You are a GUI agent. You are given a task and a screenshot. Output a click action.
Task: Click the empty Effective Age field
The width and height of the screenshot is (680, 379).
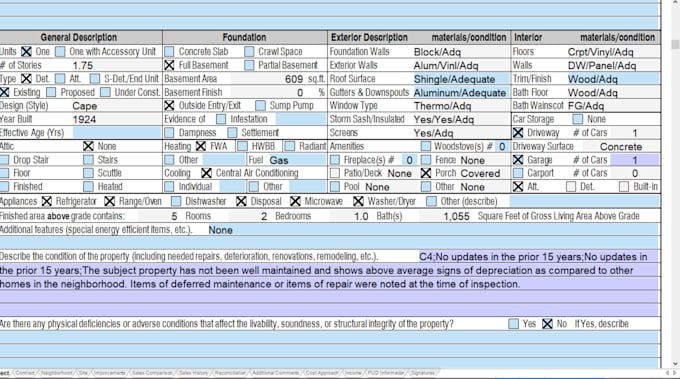[x=117, y=133]
